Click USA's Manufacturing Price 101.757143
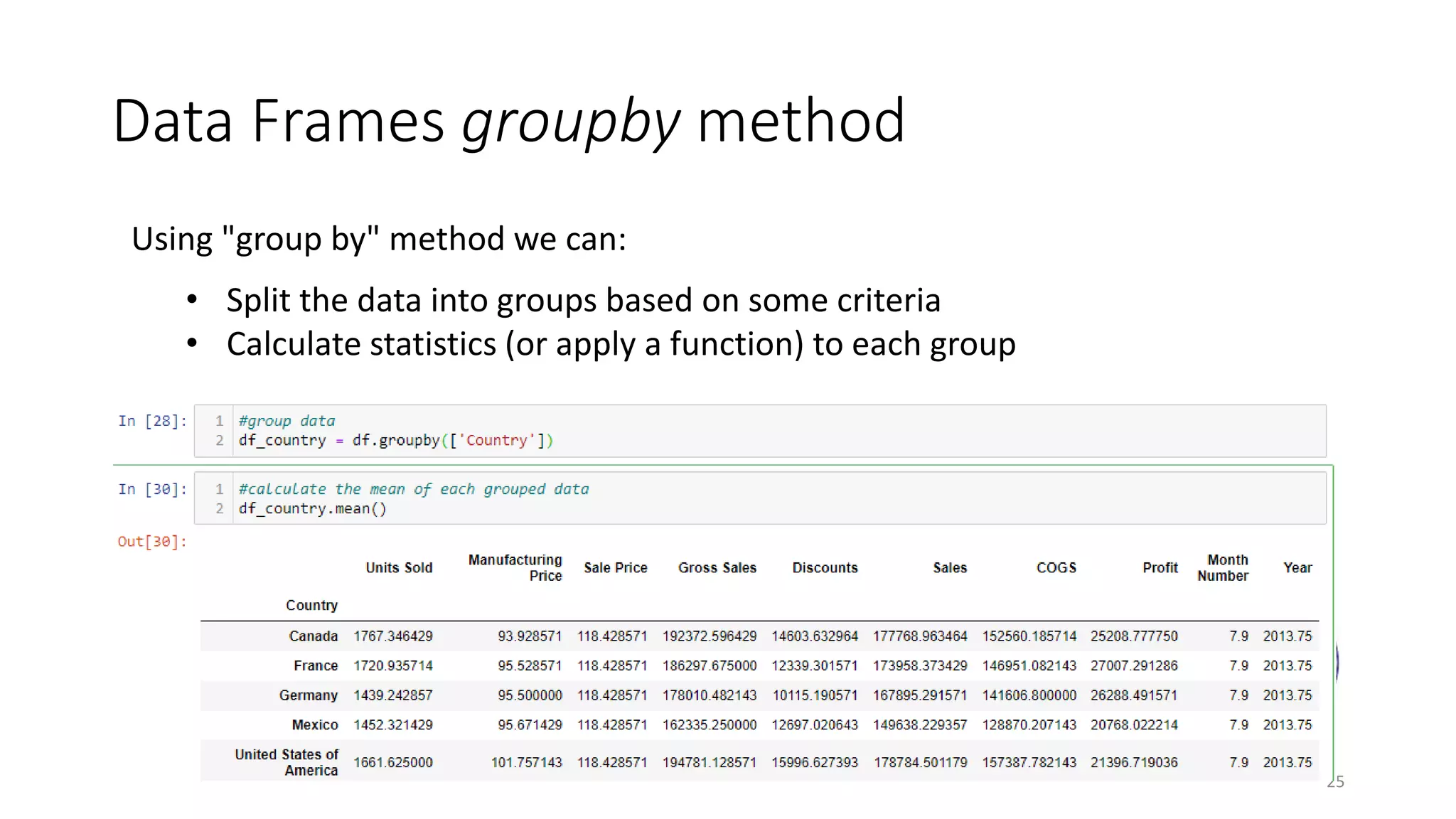 [x=526, y=763]
